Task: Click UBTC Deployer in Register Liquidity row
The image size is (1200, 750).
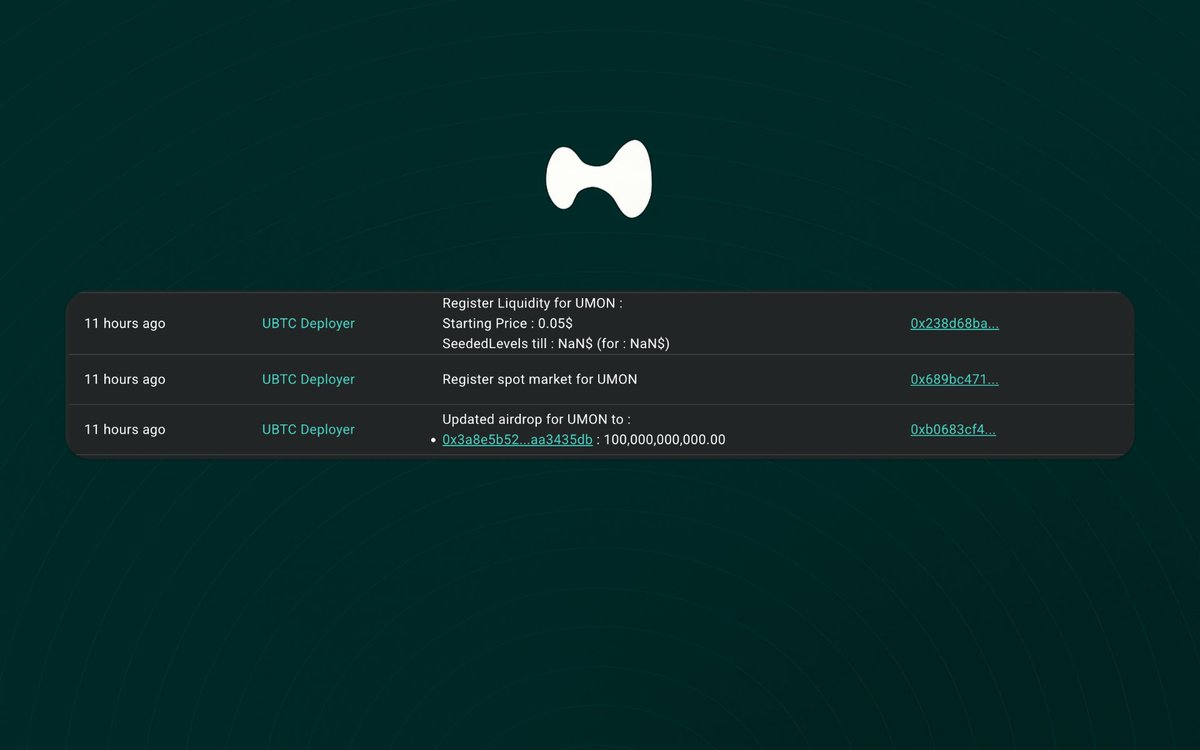Action: click(308, 323)
